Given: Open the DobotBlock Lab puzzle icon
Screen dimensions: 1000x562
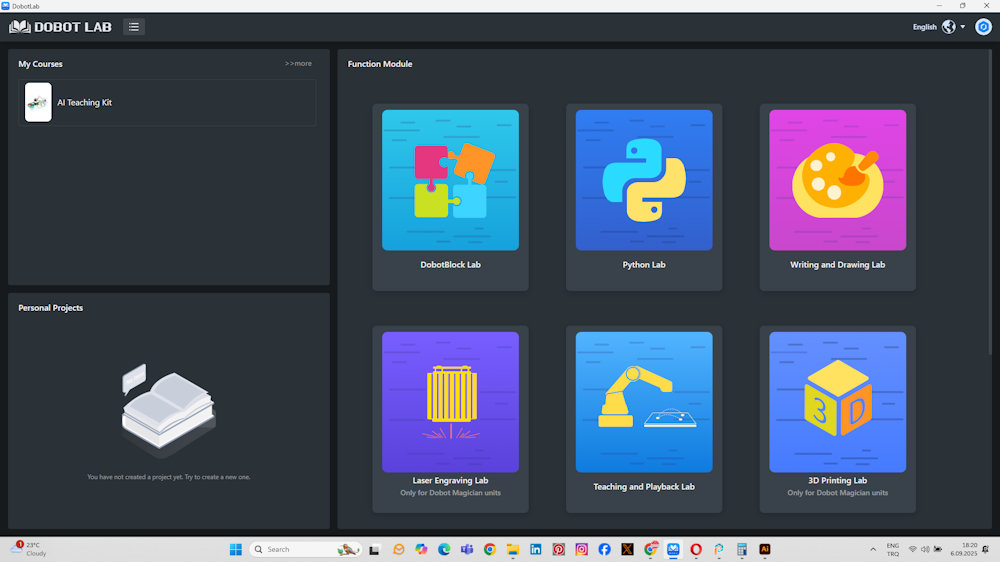Looking at the screenshot, I should 450,180.
